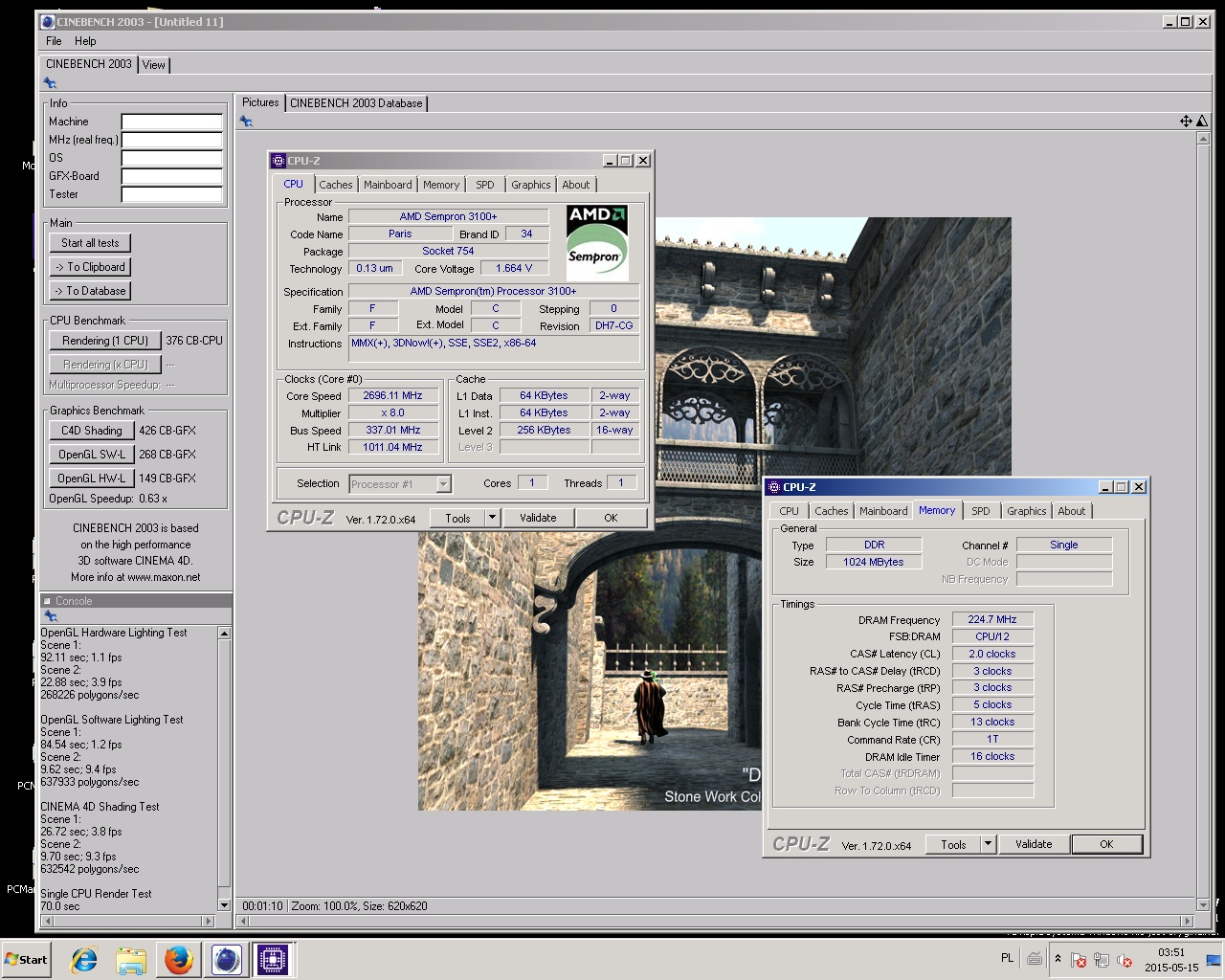Click the Start button
The image size is (1225, 980).
tap(27, 959)
